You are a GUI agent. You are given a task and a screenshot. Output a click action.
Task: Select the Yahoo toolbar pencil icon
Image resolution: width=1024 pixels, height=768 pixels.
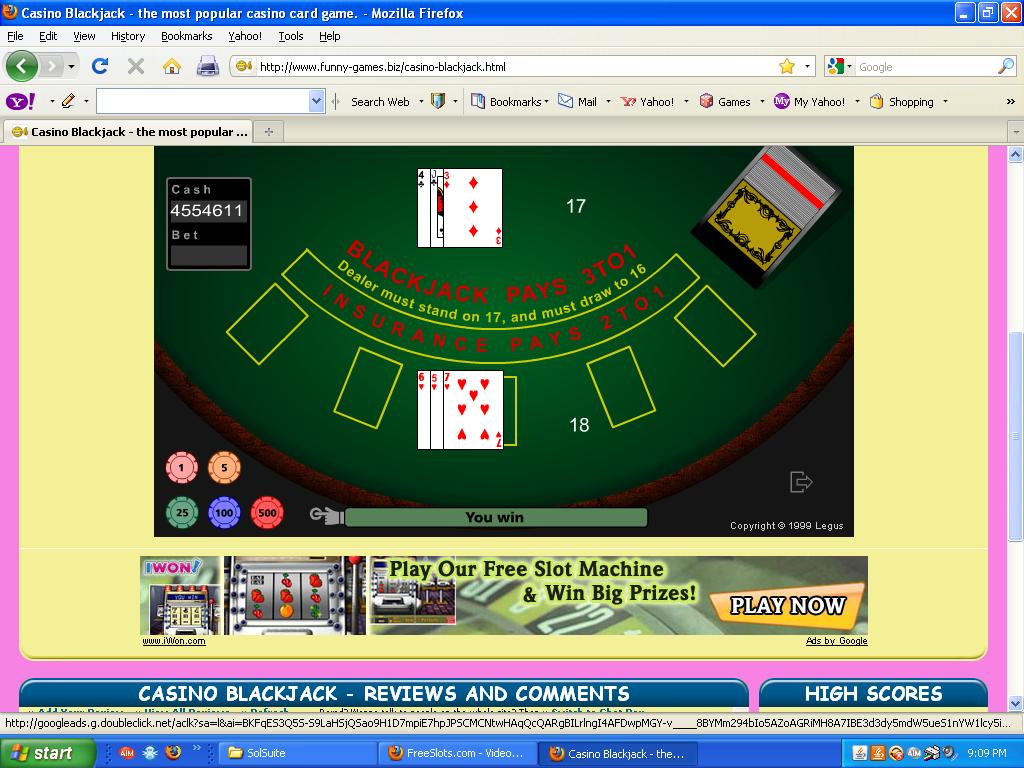coord(68,101)
